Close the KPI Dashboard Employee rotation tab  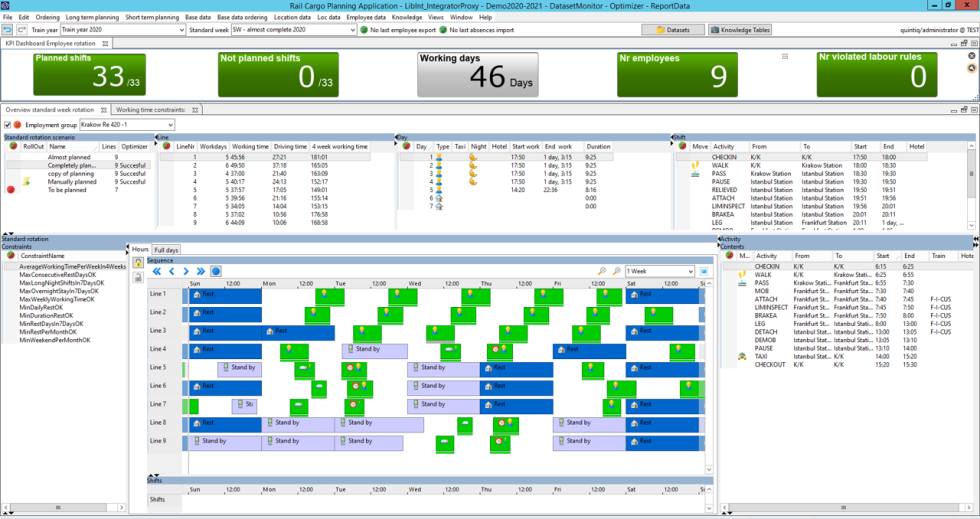pos(106,43)
